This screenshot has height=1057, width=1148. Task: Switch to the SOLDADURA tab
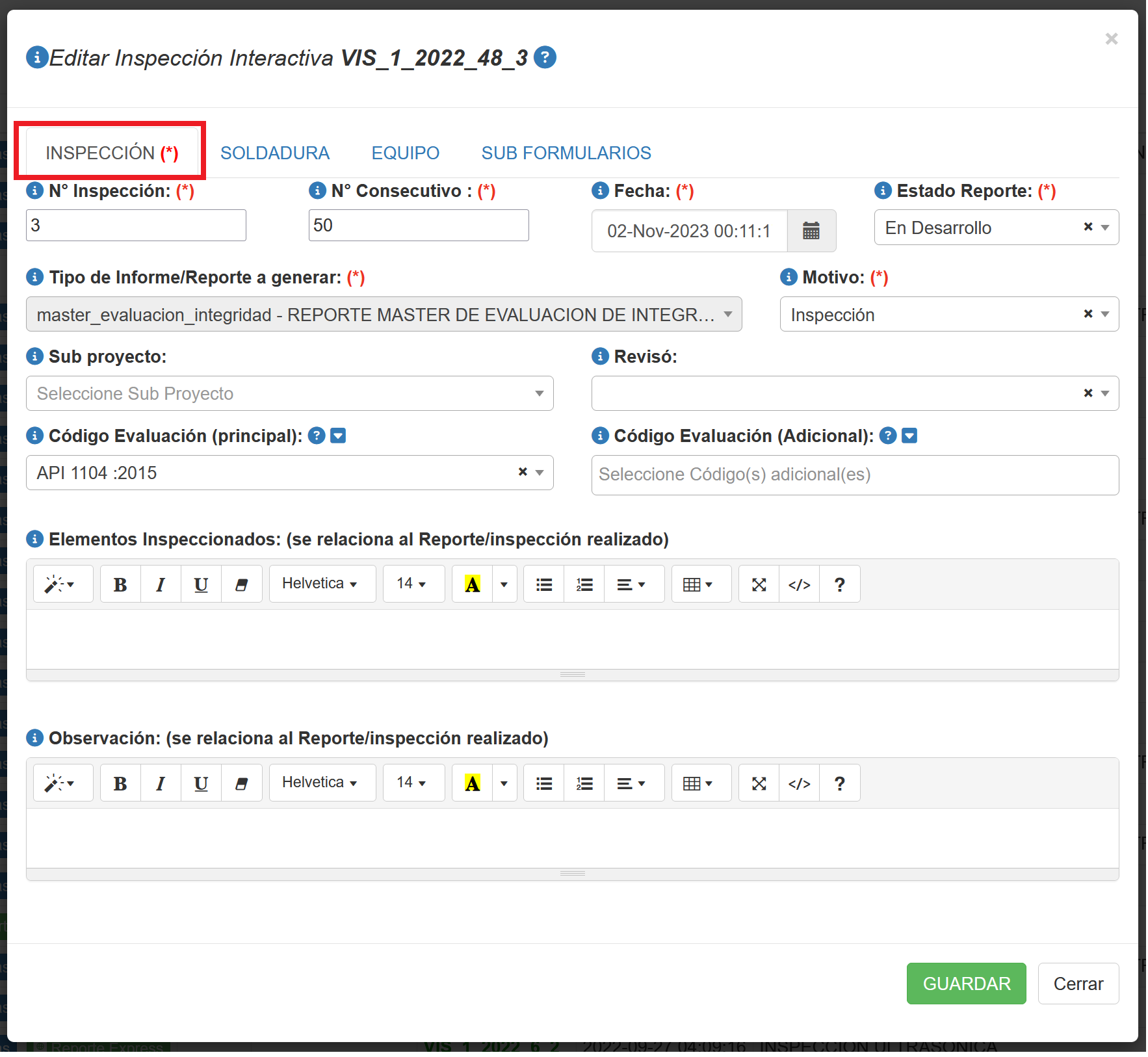click(x=274, y=153)
